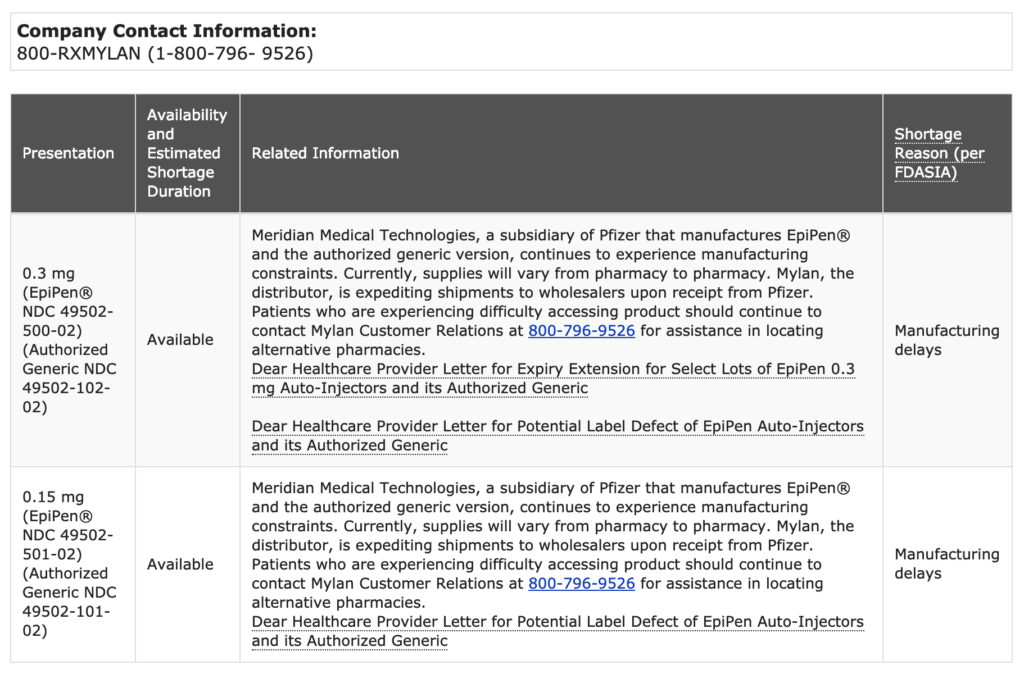Screen dimensions: 1024x674
Task: Open the Potential Label Defect letter in the 0.15 mg row
Action: 558,631
